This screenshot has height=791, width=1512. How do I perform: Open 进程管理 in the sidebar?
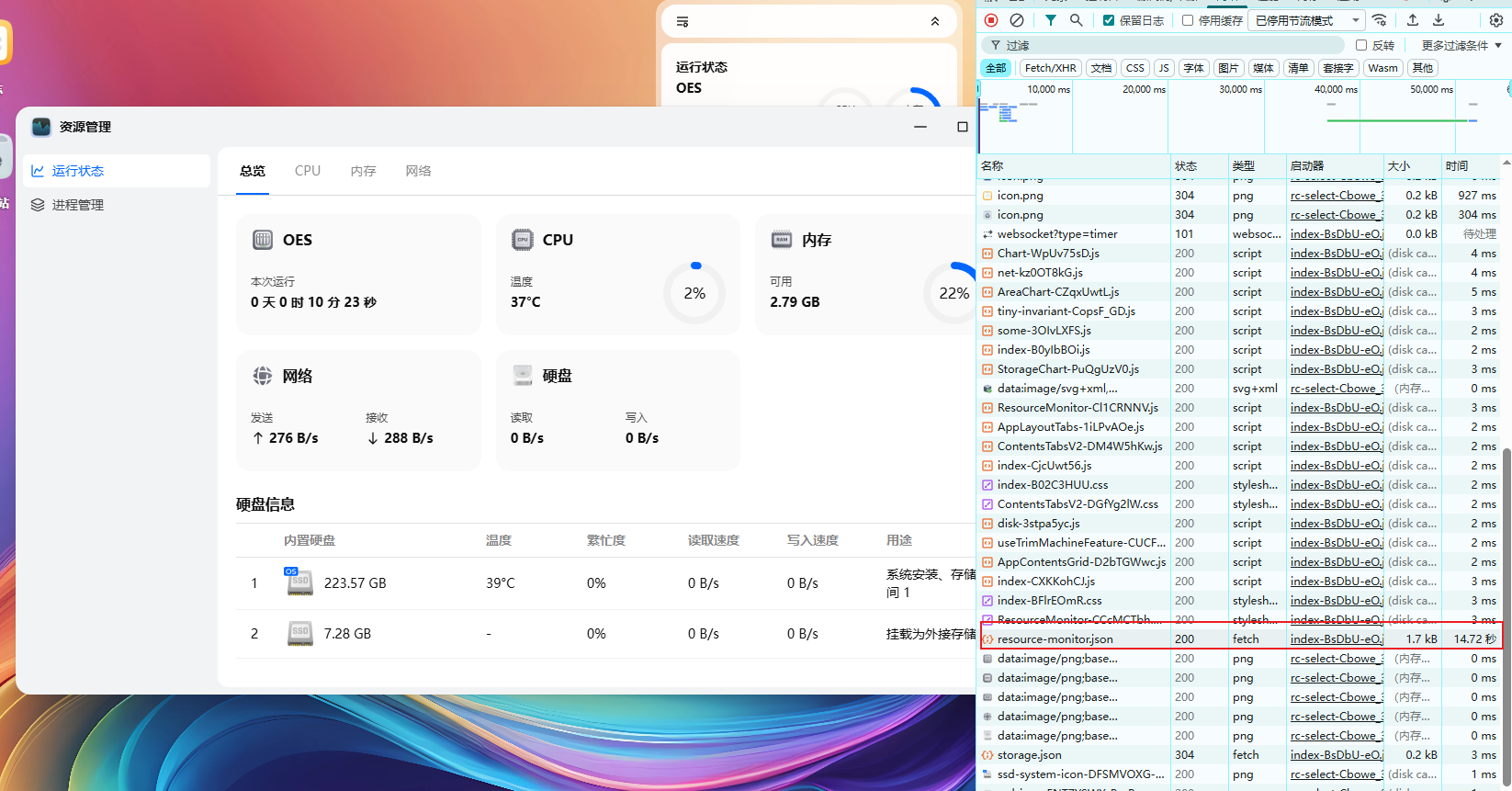tap(78, 205)
